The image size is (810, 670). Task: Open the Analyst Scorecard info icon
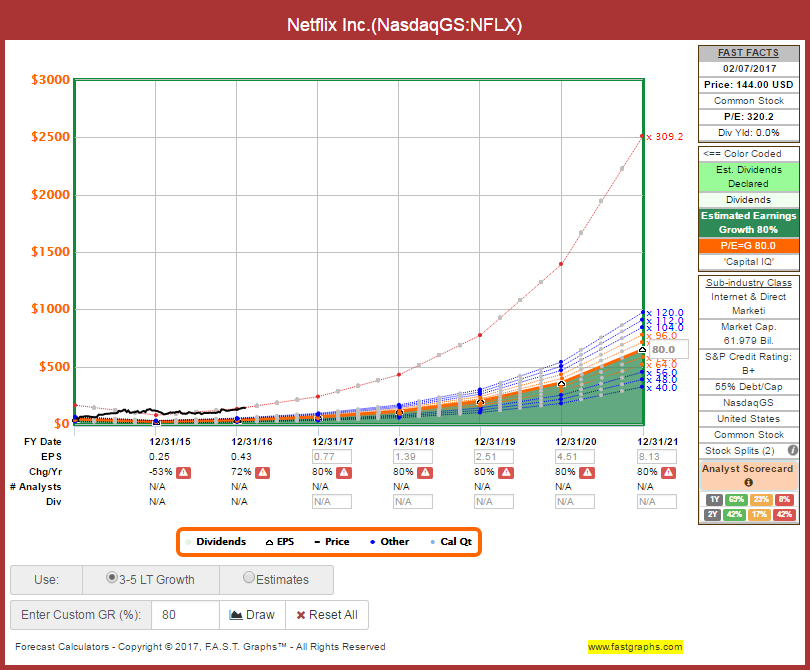pos(748,482)
